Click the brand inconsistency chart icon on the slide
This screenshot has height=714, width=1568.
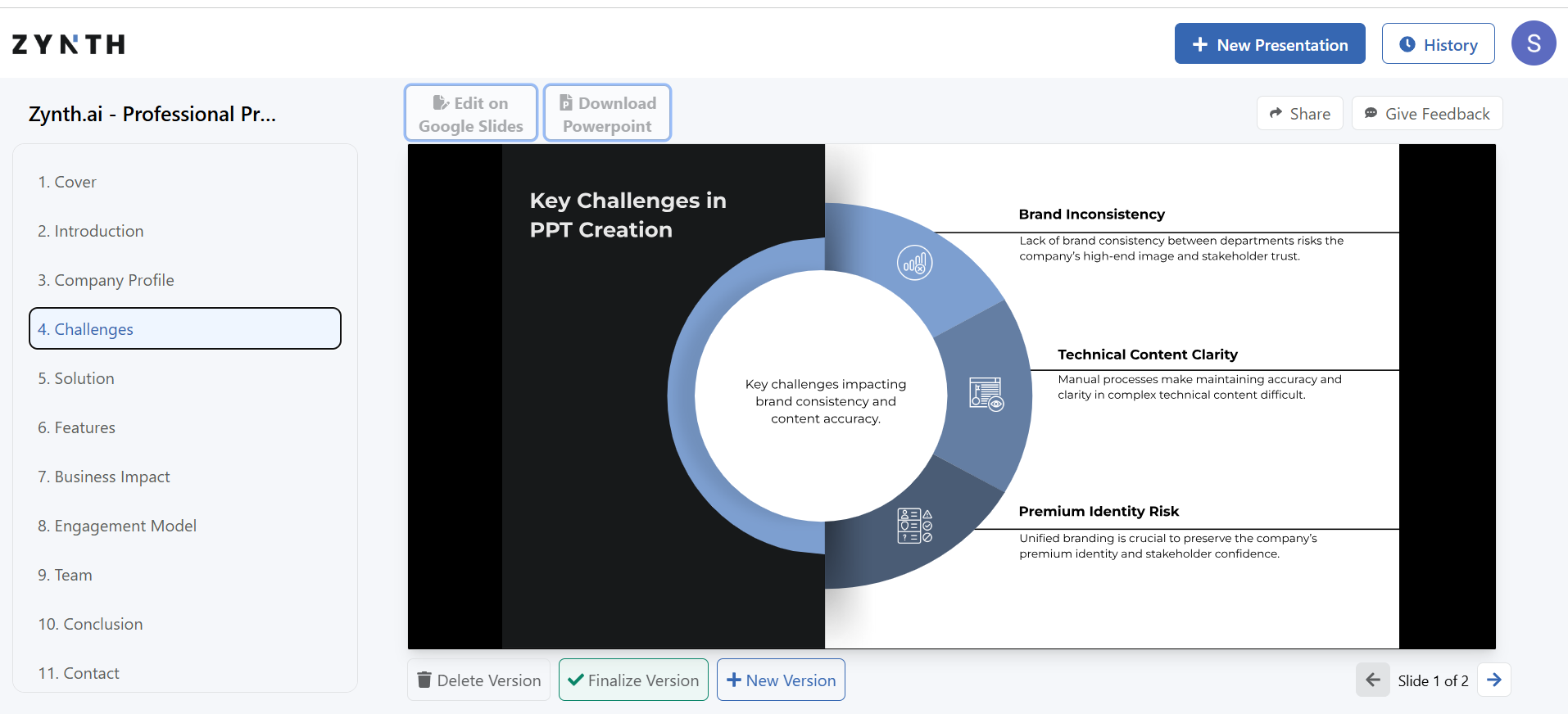914,263
